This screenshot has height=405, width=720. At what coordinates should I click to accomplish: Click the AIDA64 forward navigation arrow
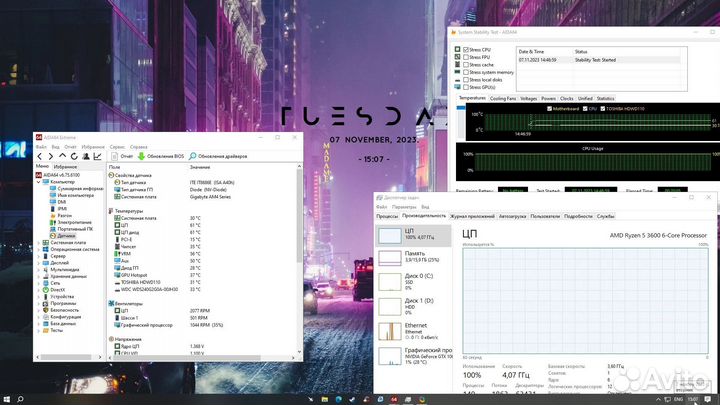(x=51, y=157)
